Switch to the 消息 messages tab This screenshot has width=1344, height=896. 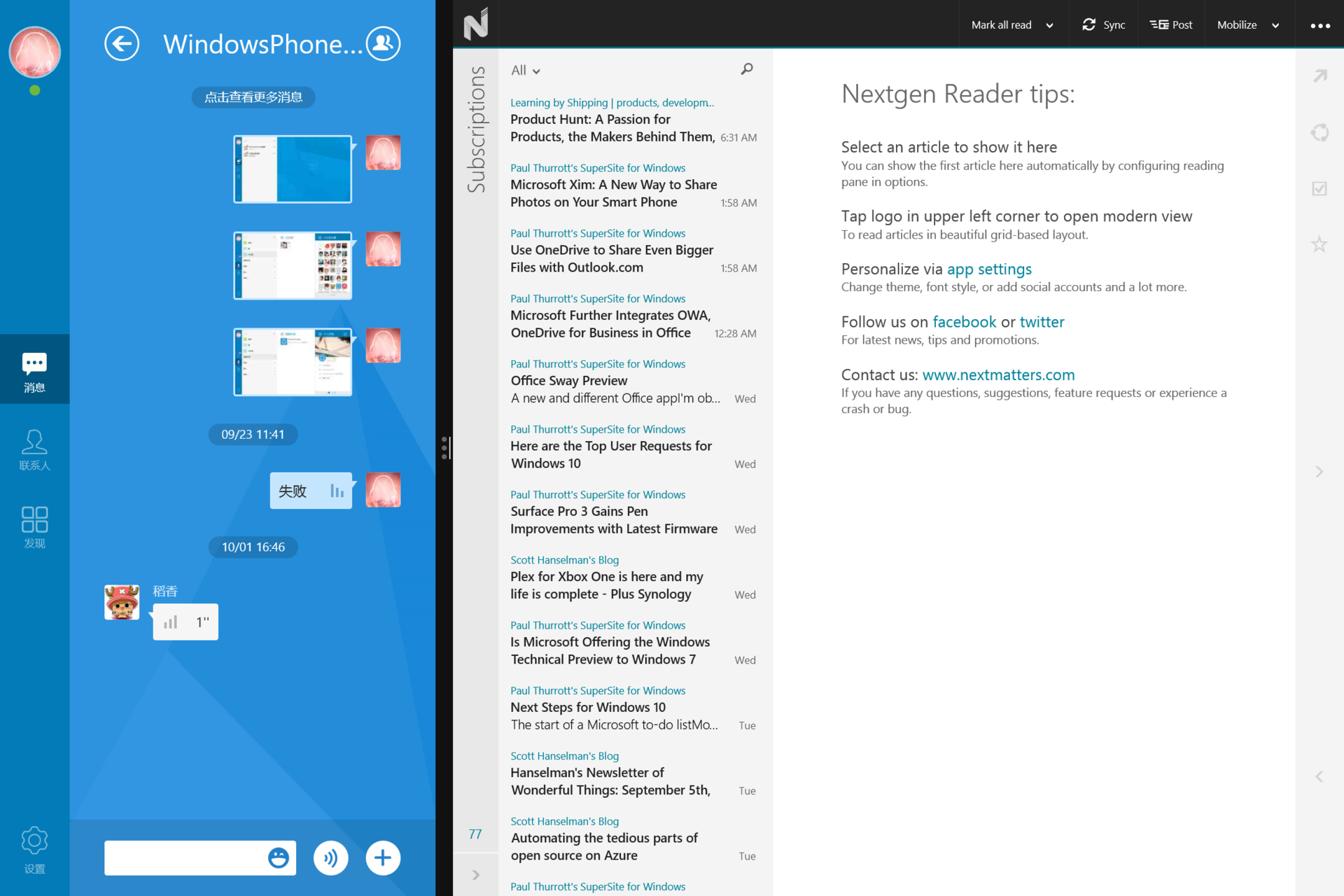coord(34,370)
